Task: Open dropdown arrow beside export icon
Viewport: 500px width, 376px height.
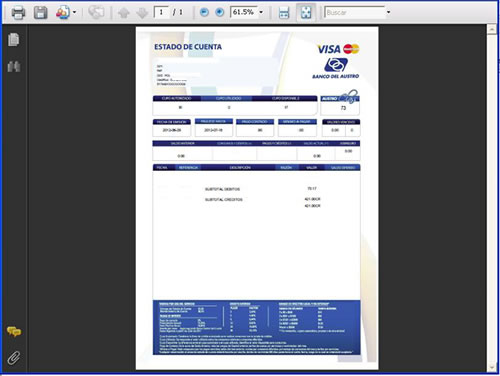Action: pos(74,13)
